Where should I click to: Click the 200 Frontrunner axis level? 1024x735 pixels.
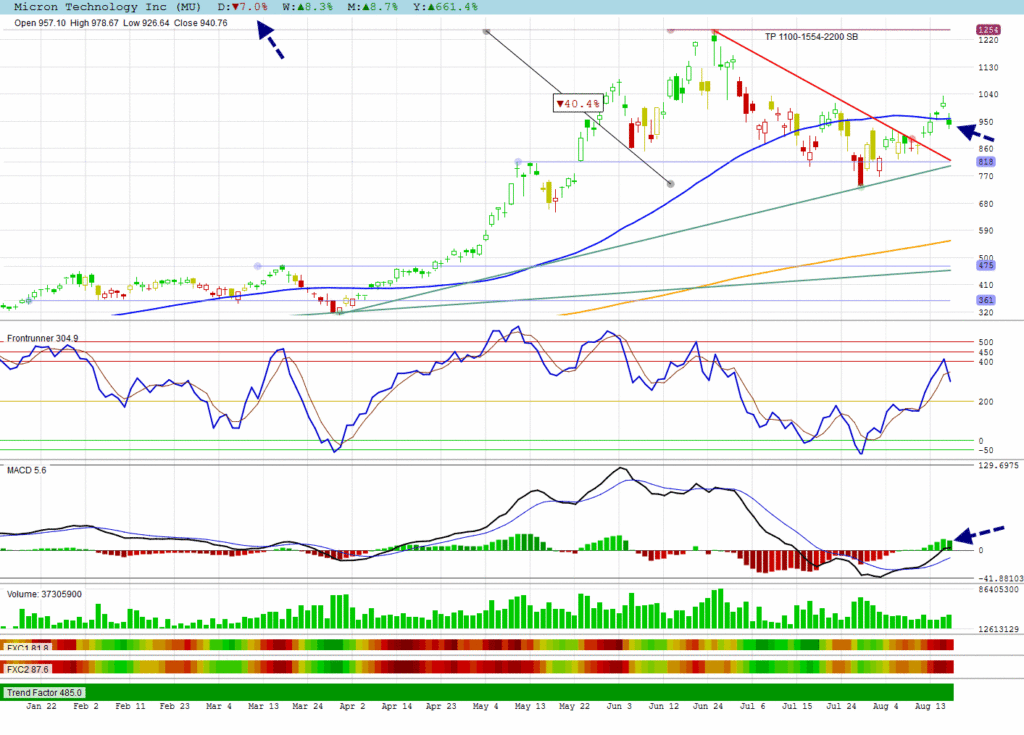(x=985, y=402)
